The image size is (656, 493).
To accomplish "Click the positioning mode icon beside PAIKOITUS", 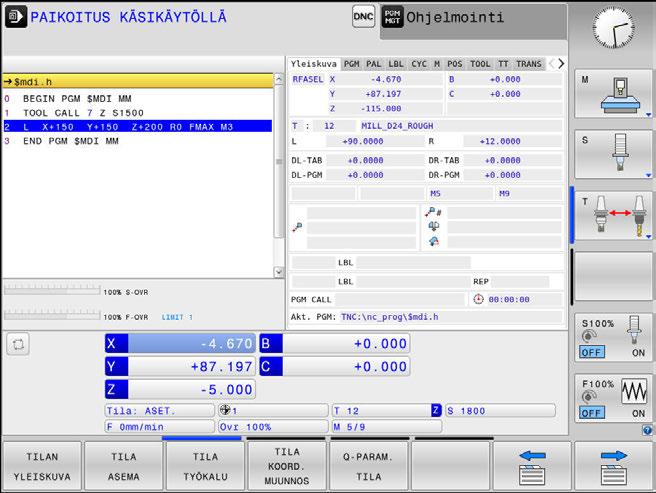I will (16, 17).
